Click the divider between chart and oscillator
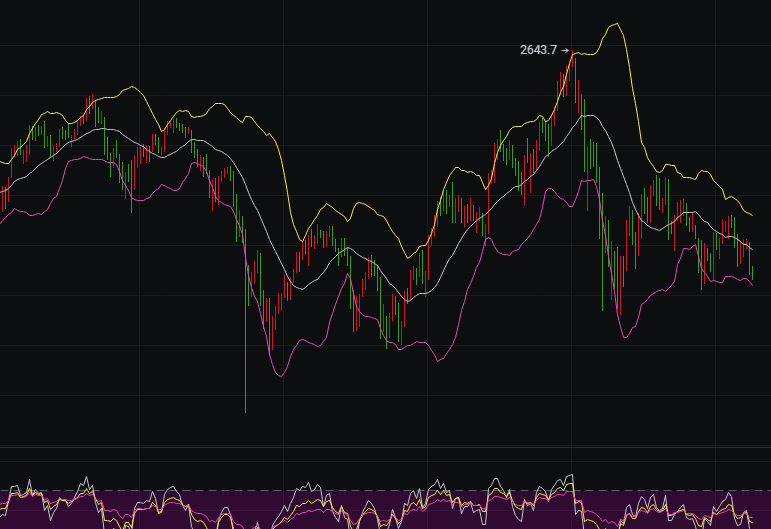Image resolution: width=771 pixels, height=529 pixels. pos(385,447)
